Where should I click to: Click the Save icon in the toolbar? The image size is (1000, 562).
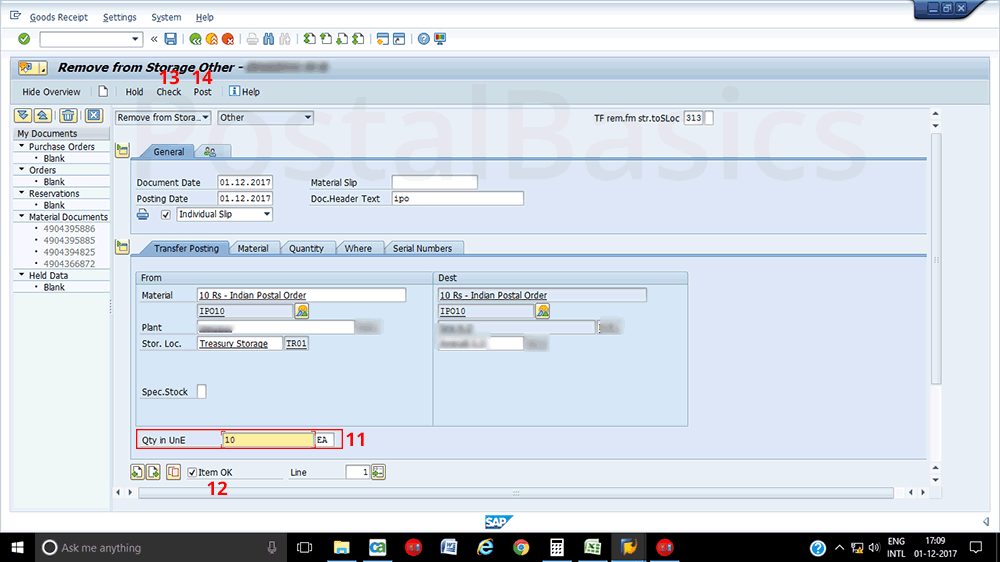[x=171, y=39]
